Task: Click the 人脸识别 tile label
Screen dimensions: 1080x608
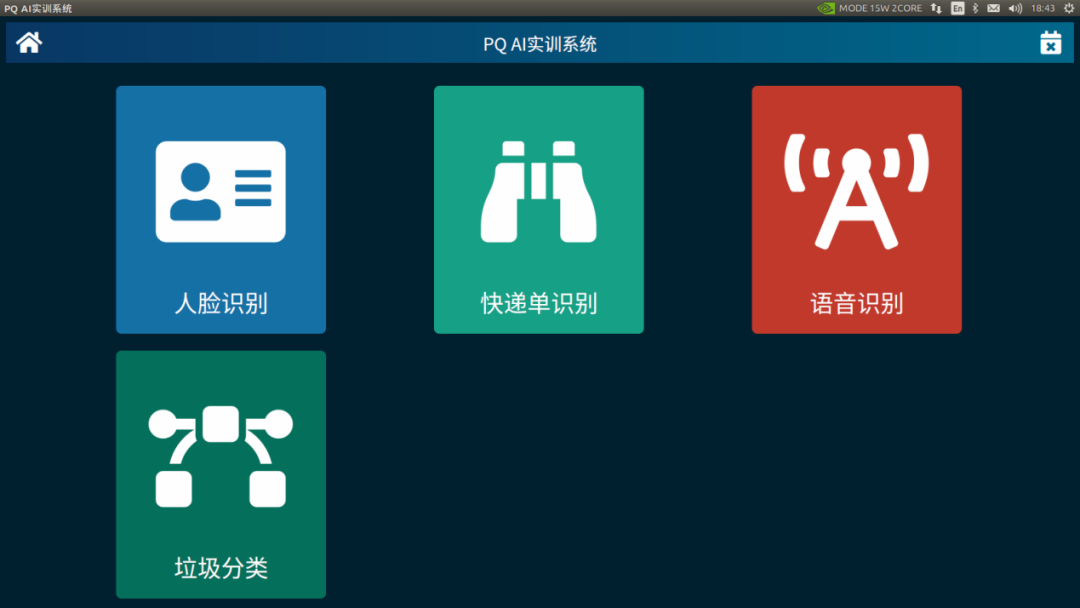Action: (220, 304)
